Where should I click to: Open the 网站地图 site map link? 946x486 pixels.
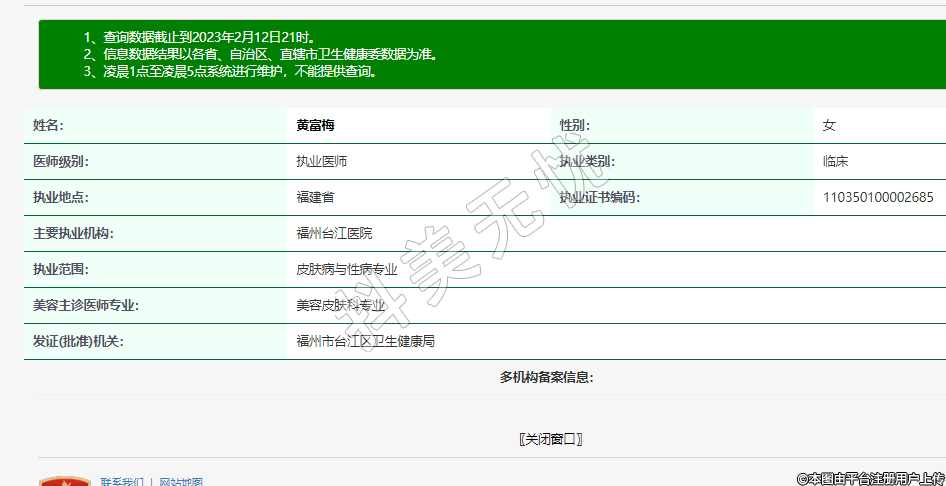(180, 482)
